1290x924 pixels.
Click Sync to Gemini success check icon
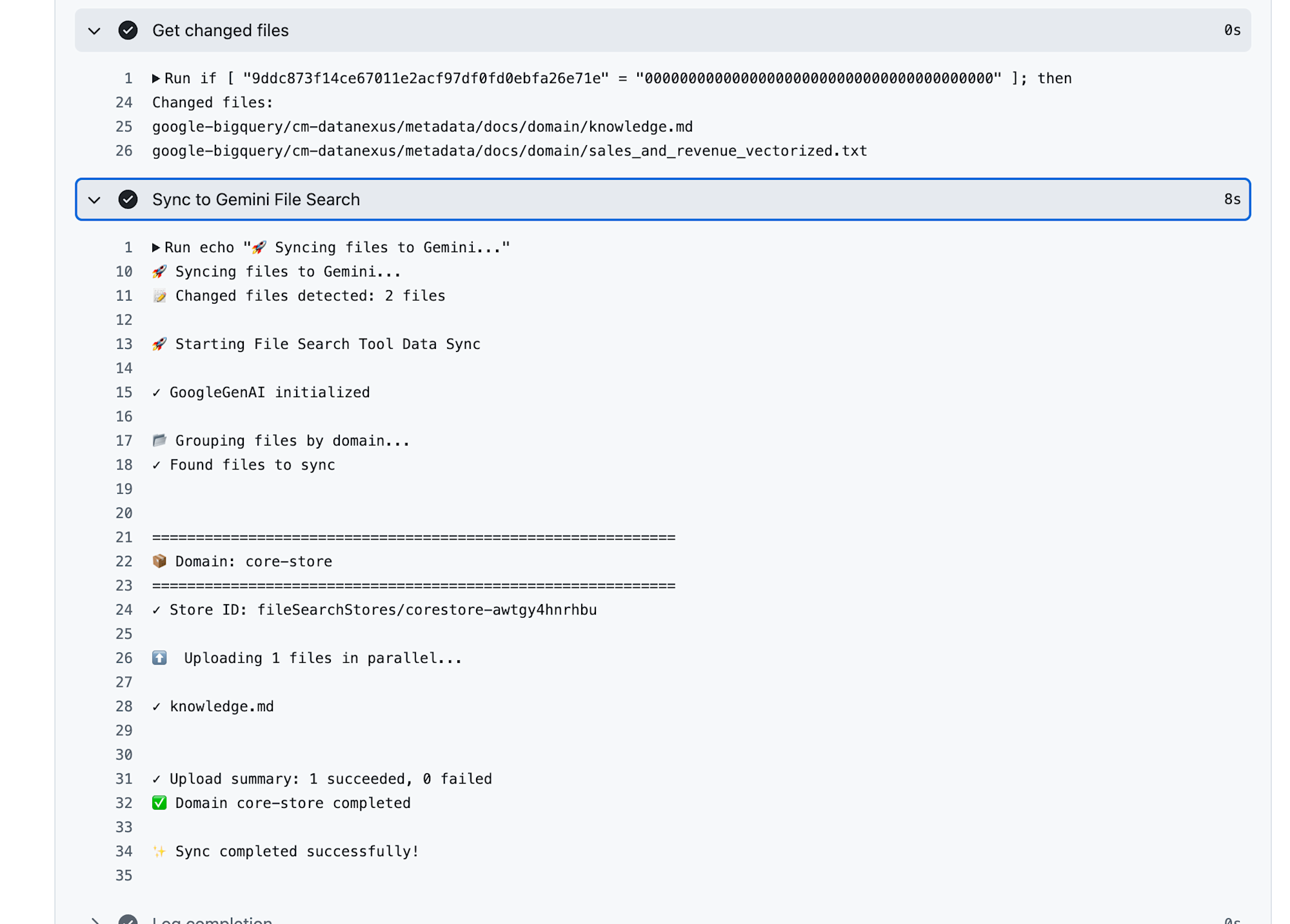click(x=128, y=200)
